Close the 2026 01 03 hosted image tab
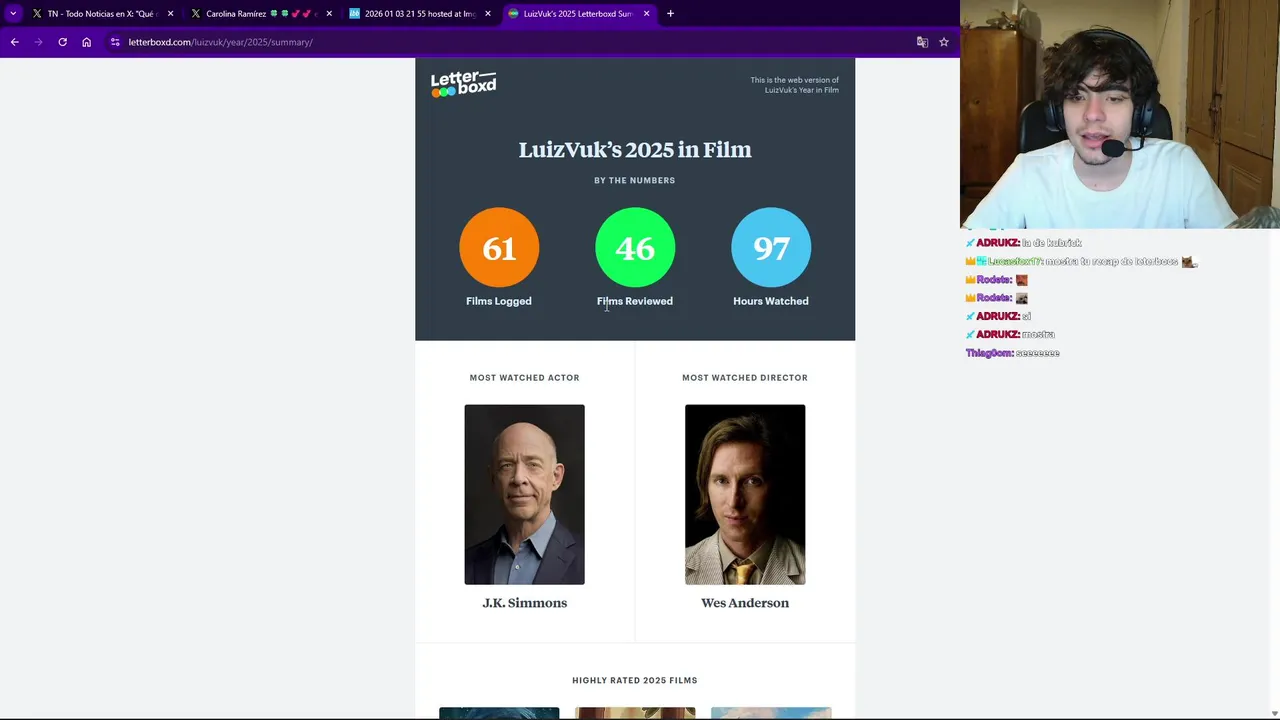 [x=488, y=14]
